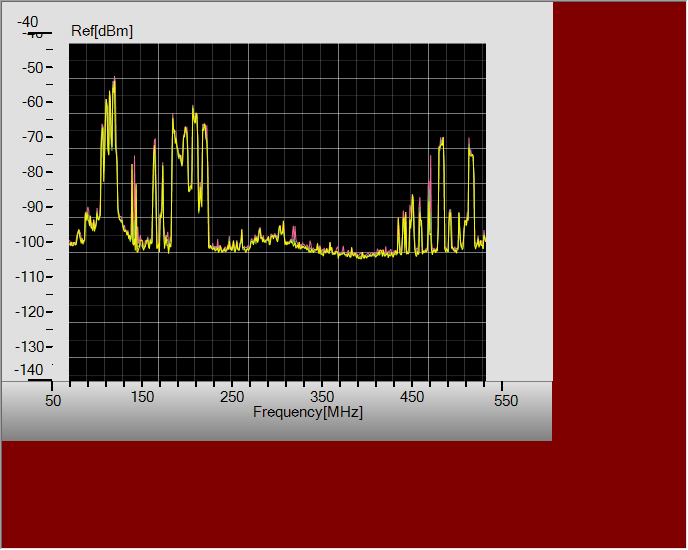Screen dimensions: 688x550
Task: Select the 350 MHz frequency axis label
Action: pos(322,397)
